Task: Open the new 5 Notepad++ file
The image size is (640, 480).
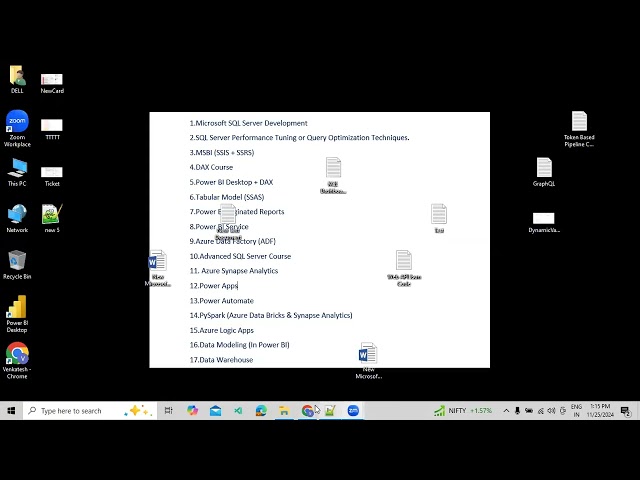Action: coord(52,219)
